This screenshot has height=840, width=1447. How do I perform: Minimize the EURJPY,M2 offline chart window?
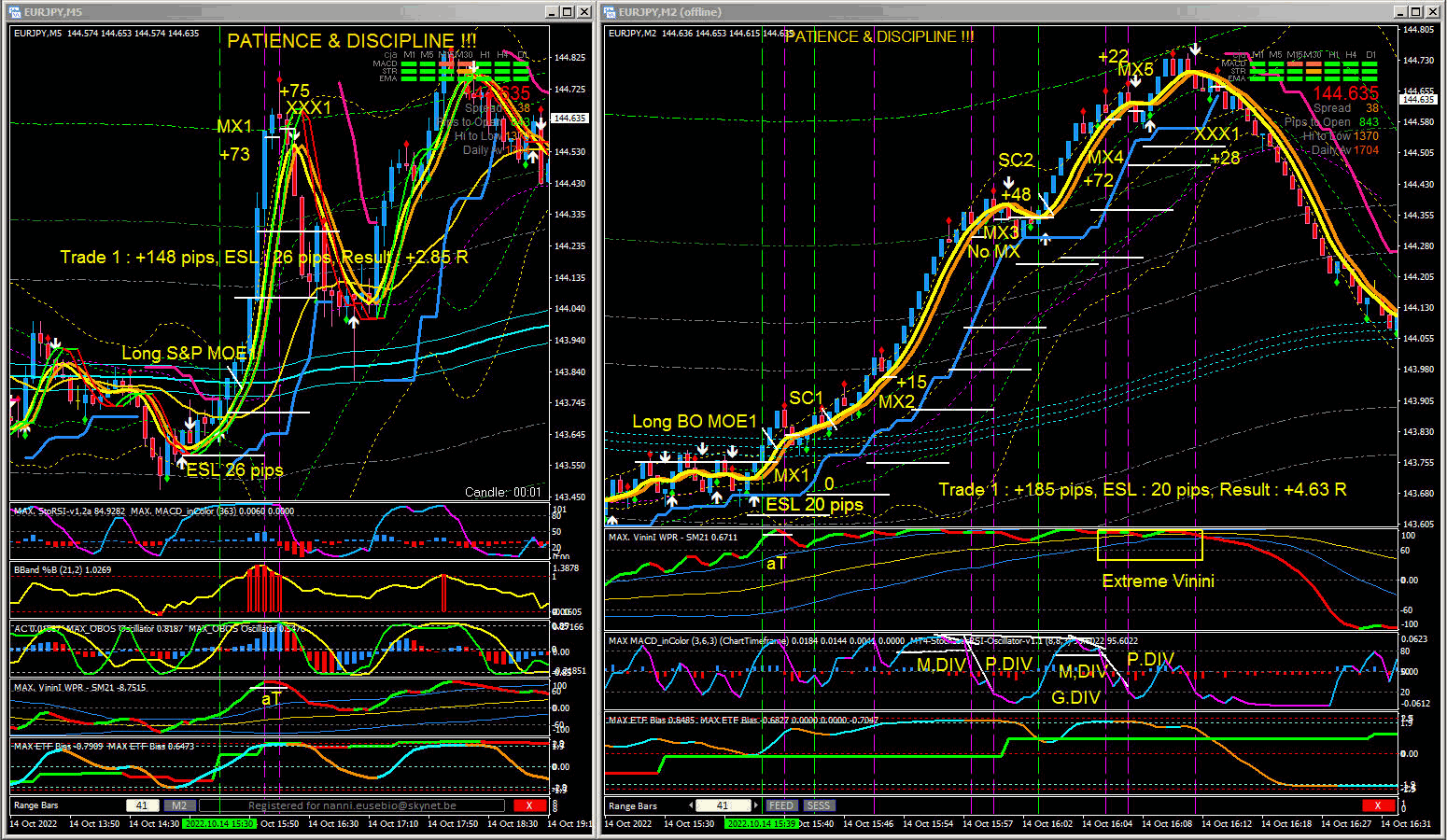[1400, 12]
